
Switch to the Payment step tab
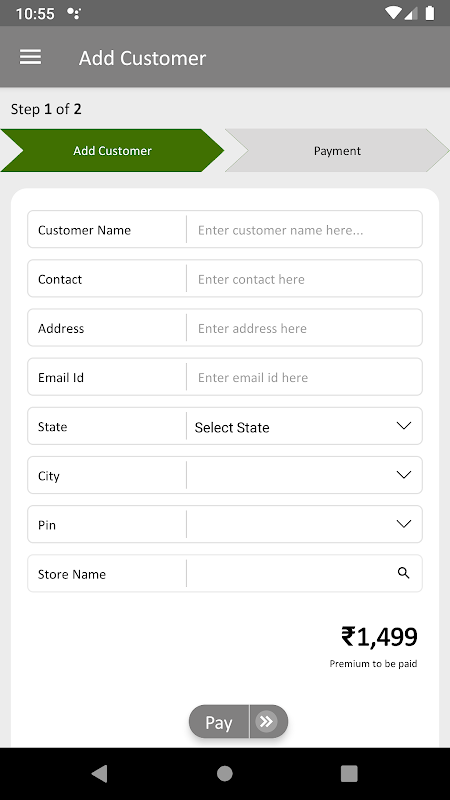[337, 151]
